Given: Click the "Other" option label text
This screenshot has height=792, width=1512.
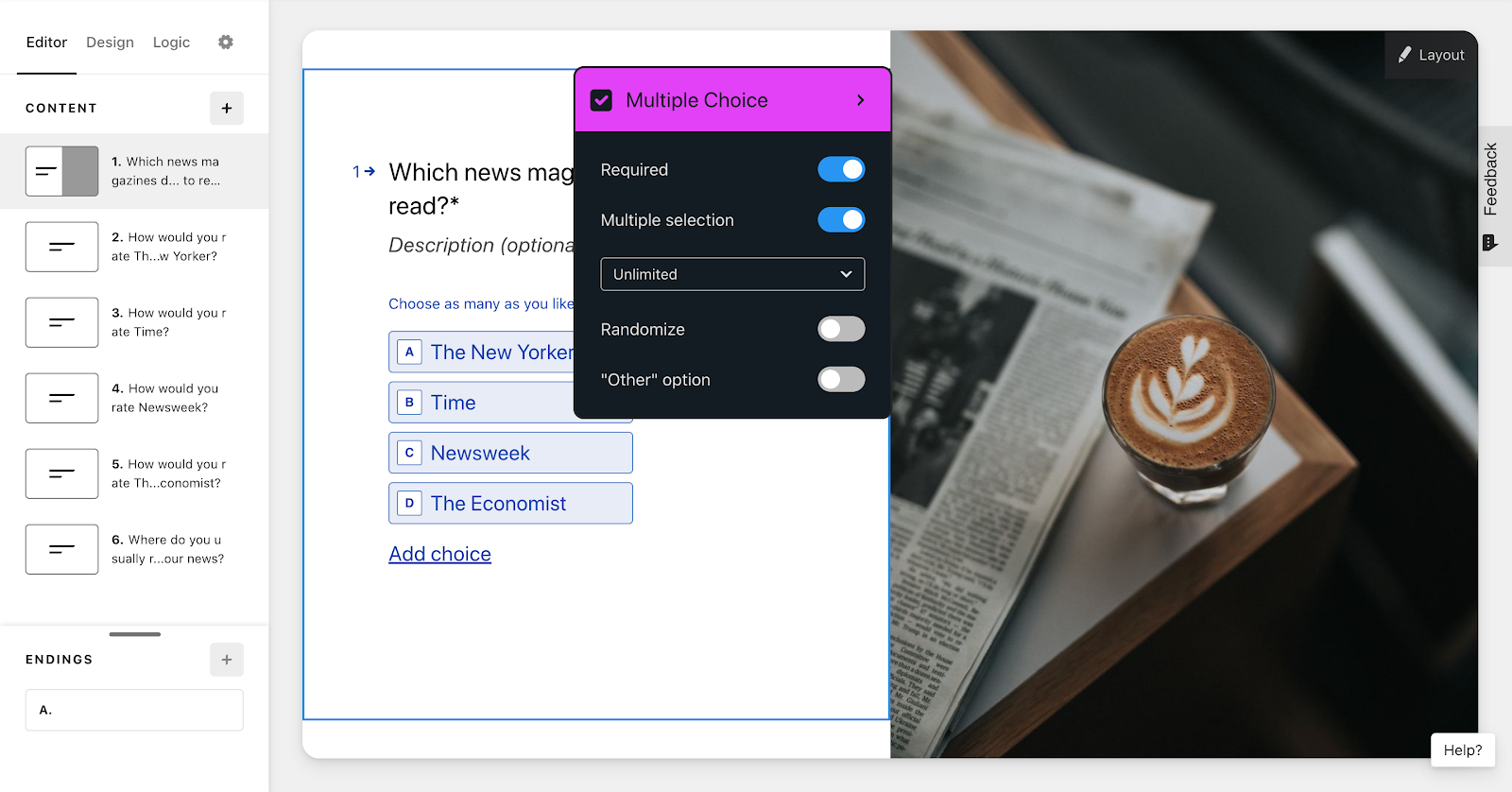Looking at the screenshot, I should click(x=656, y=380).
